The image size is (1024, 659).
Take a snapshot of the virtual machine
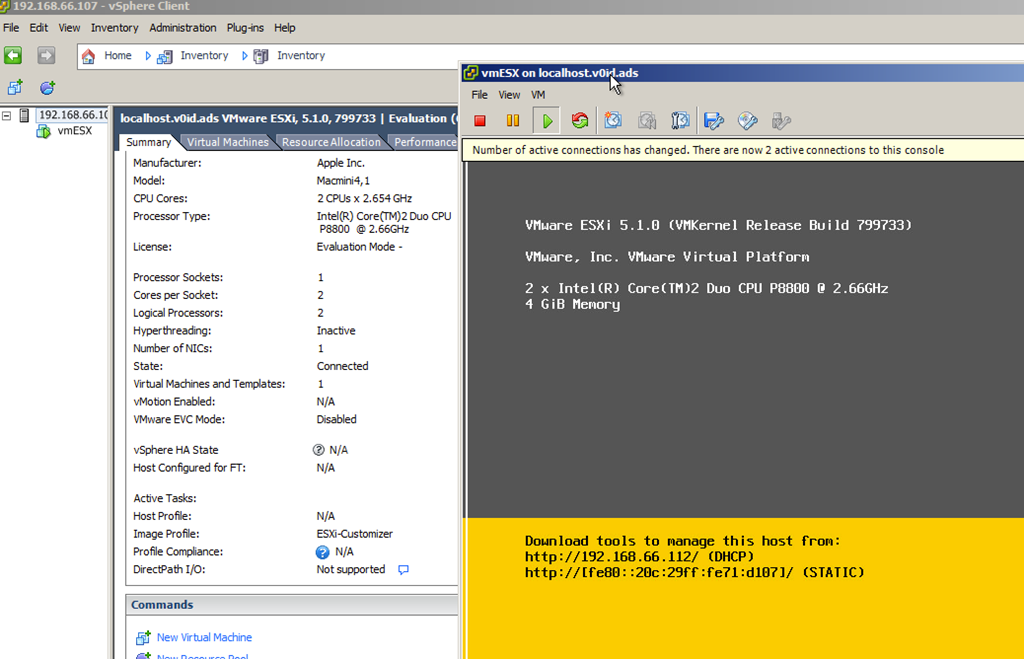tap(613, 121)
